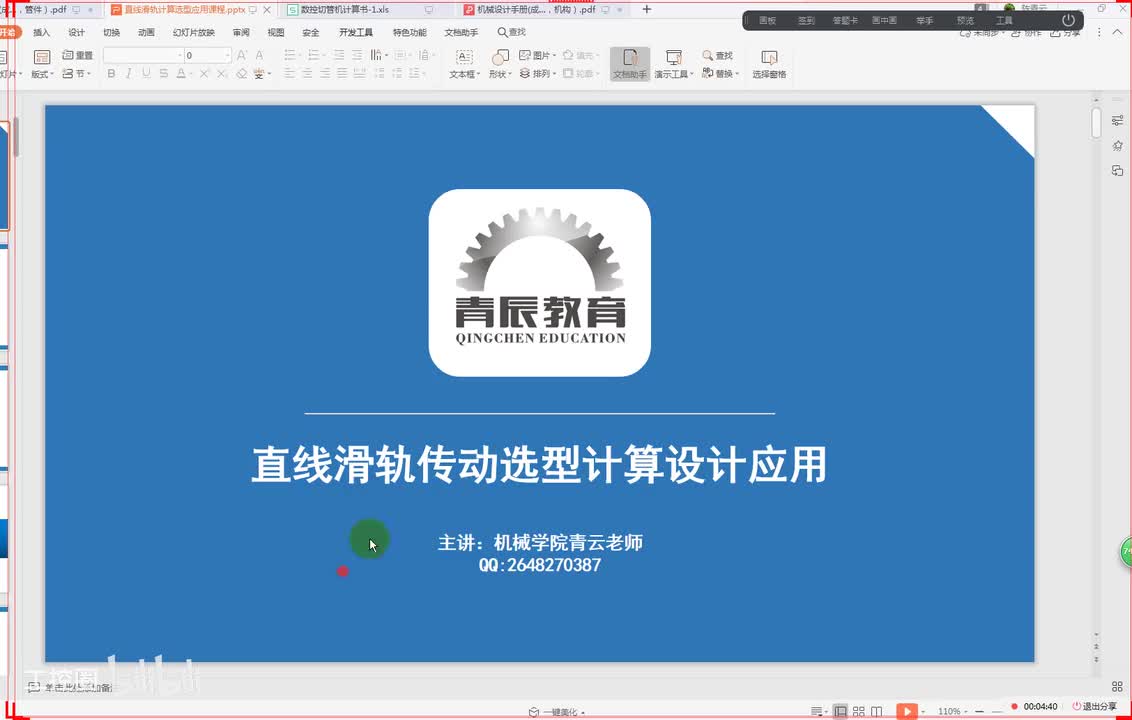1132x720 pixels.
Task: Open the 图片 picture insert dropdown
Action: tap(538, 55)
